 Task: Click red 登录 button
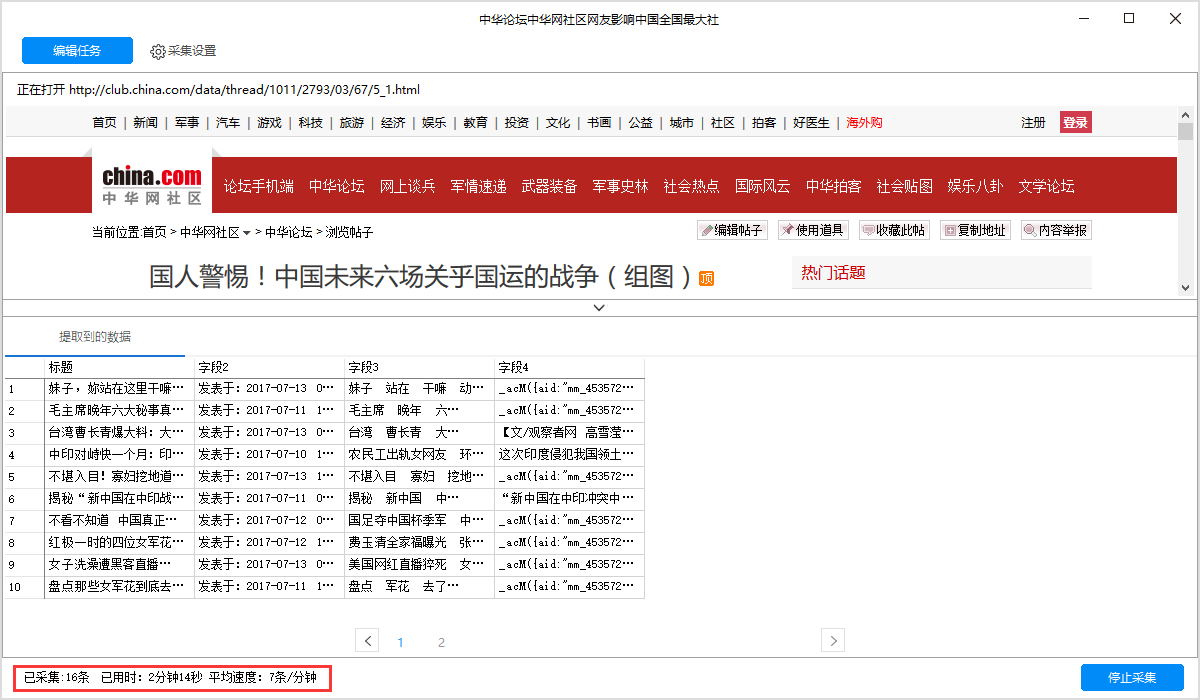click(1075, 123)
